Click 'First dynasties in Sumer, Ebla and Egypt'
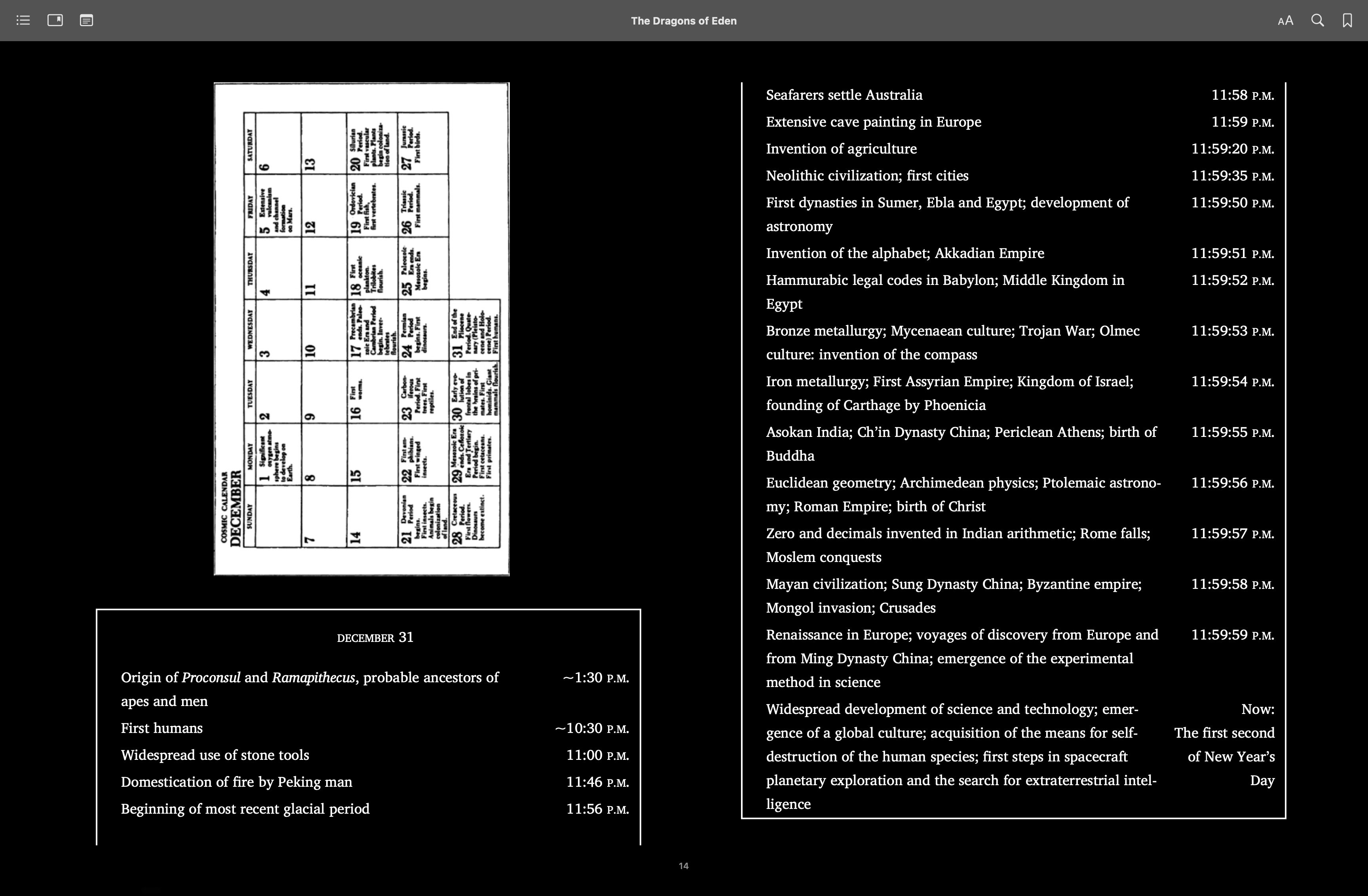The width and height of the screenshot is (1368, 896). (x=894, y=203)
